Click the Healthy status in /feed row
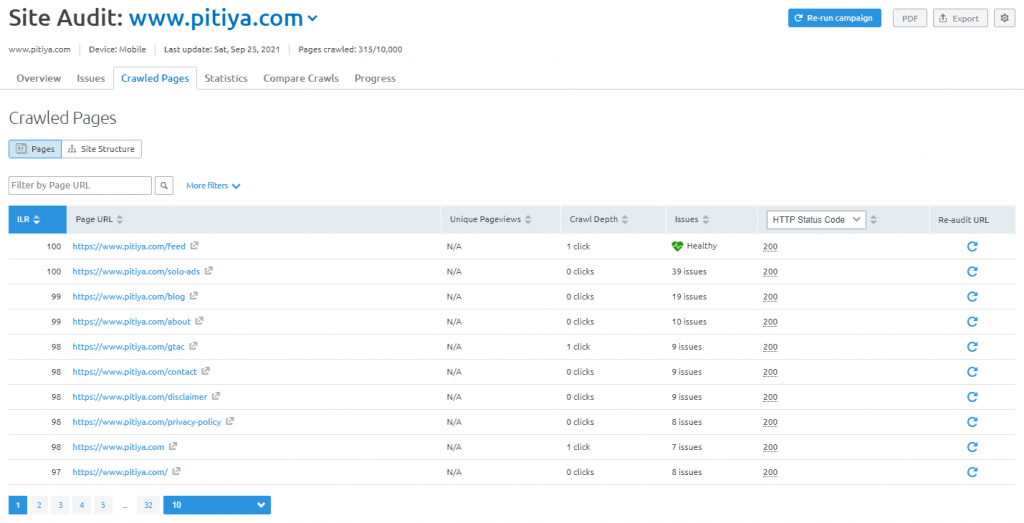 (x=694, y=246)
